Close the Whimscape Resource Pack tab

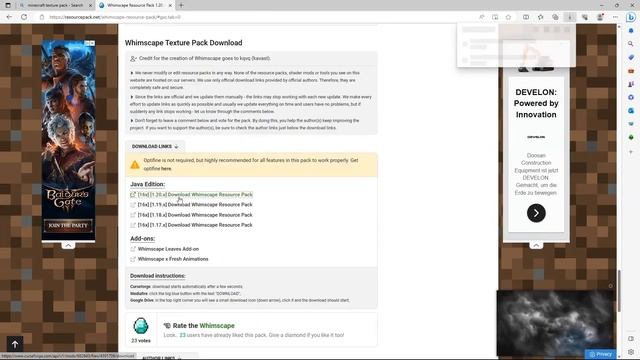170,5
